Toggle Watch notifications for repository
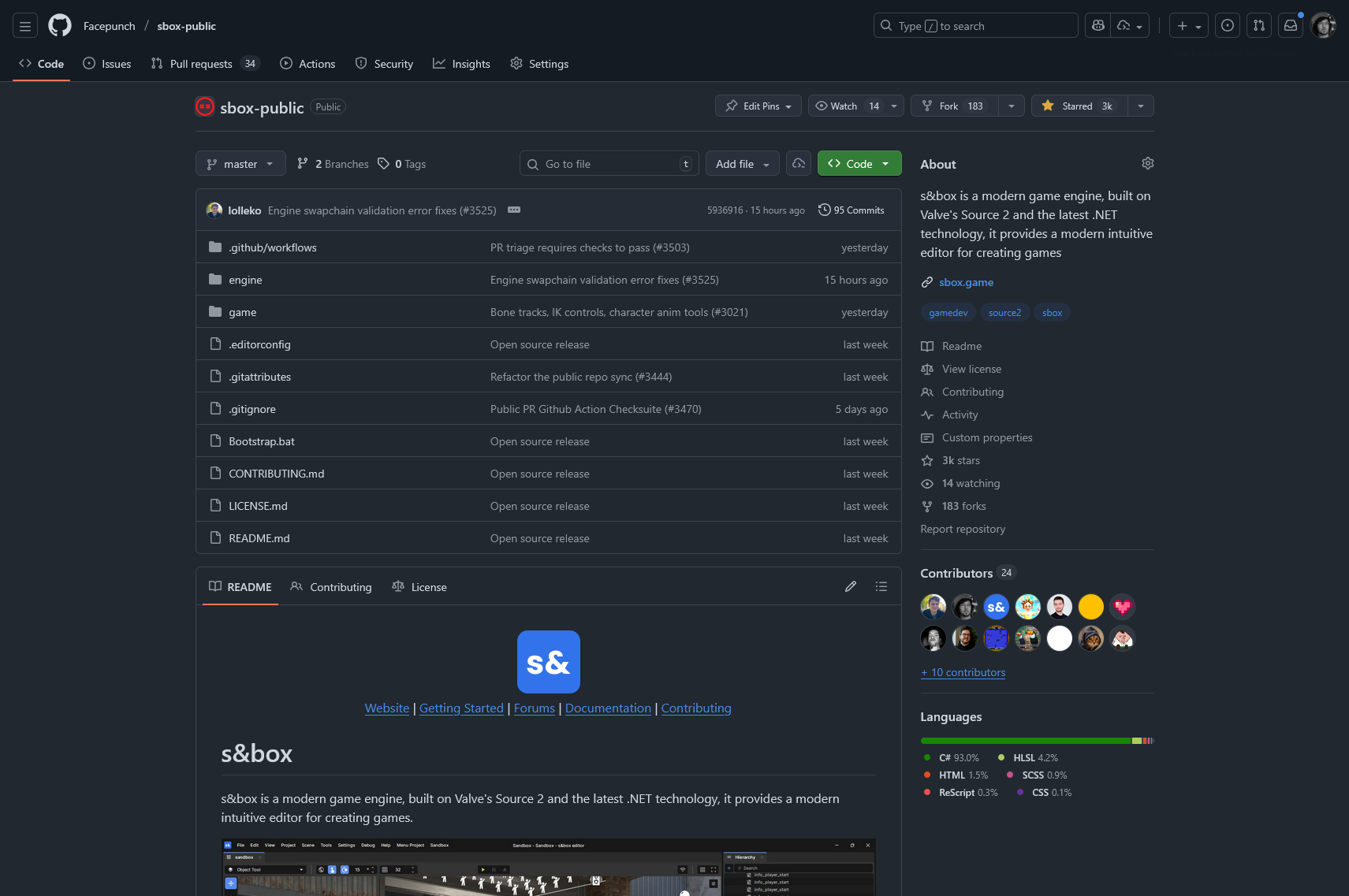The height and width of the screenshot is (896, 1349). click(x=846, y=106)
